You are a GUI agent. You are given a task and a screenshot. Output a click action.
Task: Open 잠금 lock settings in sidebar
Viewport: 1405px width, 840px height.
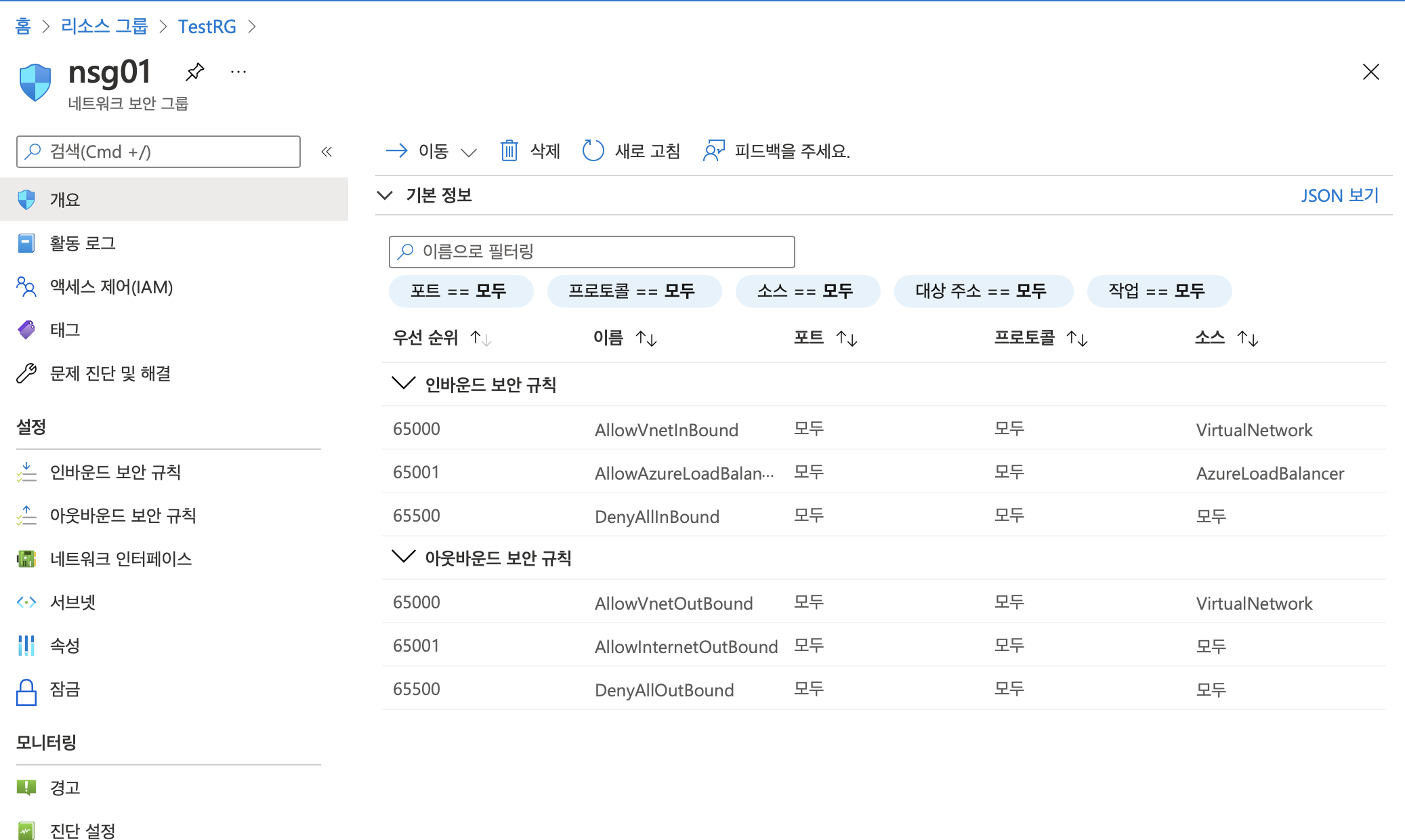point(65,690)
